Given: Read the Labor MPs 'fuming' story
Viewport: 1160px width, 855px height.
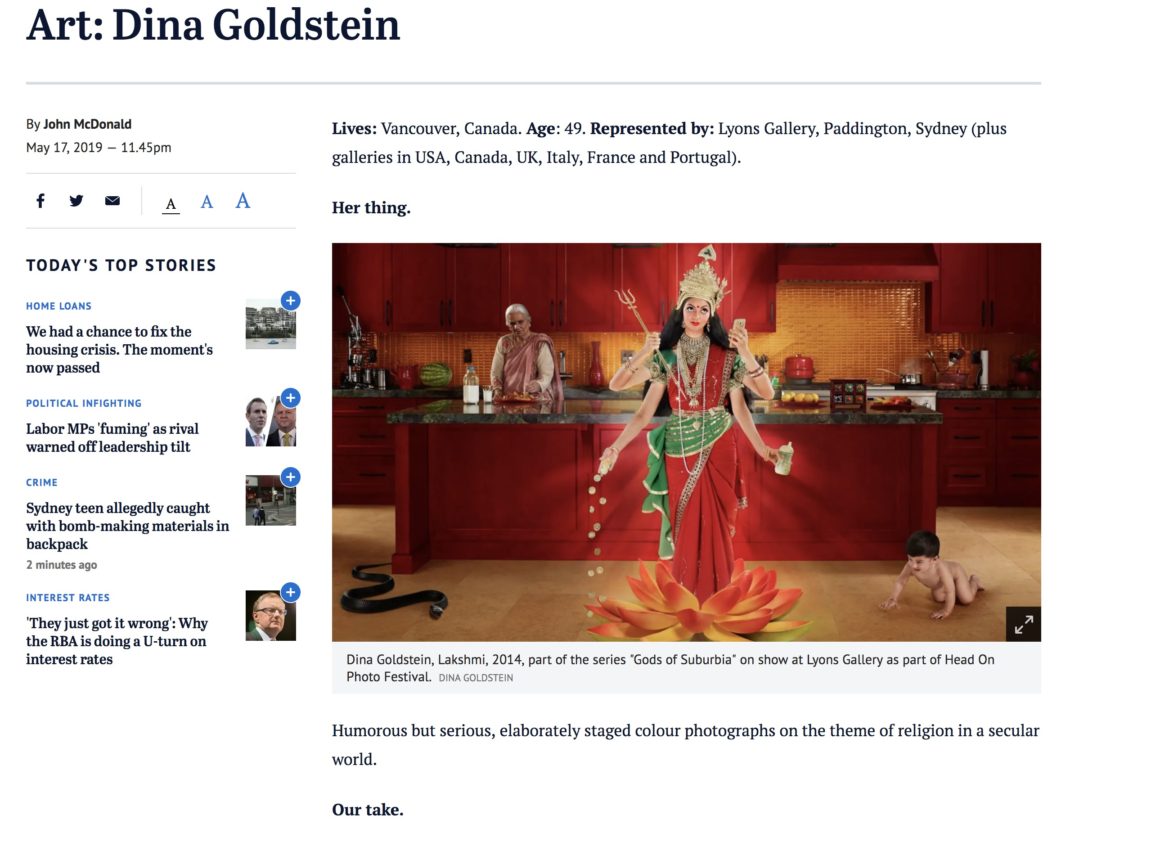Looking at the screenshot, I should [112, 437].
